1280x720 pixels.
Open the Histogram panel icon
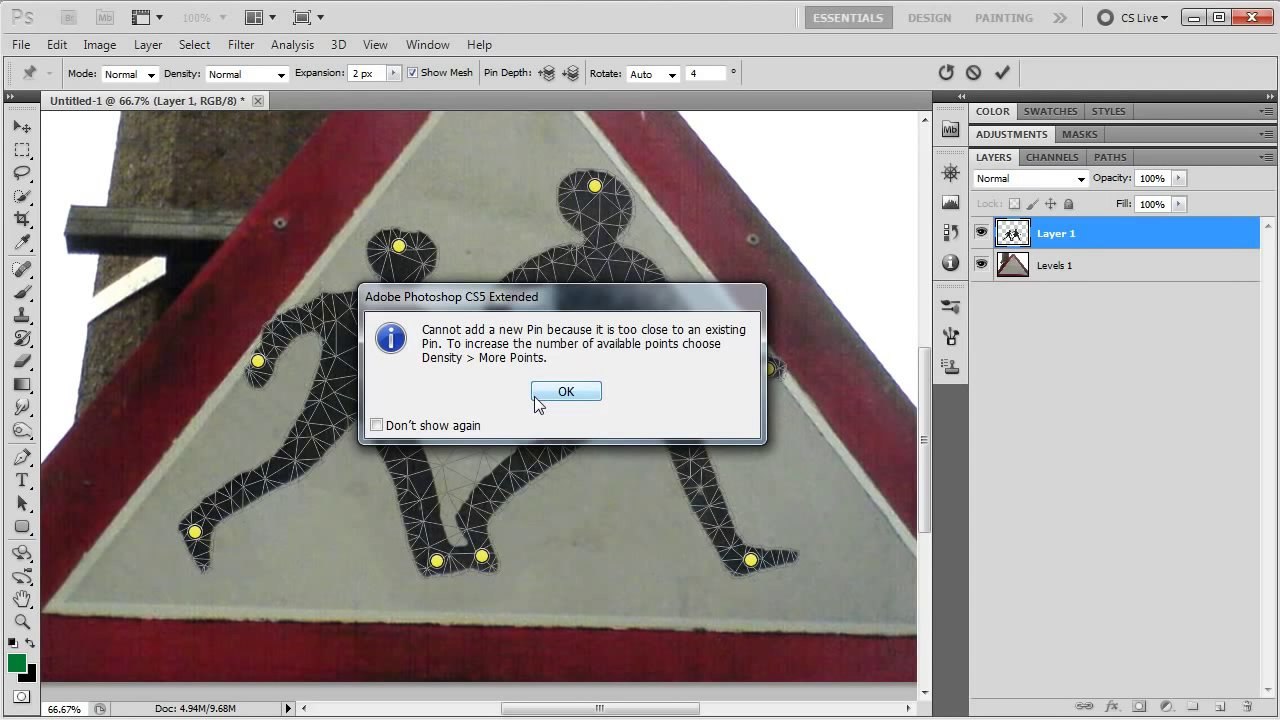tap(950, 202)
